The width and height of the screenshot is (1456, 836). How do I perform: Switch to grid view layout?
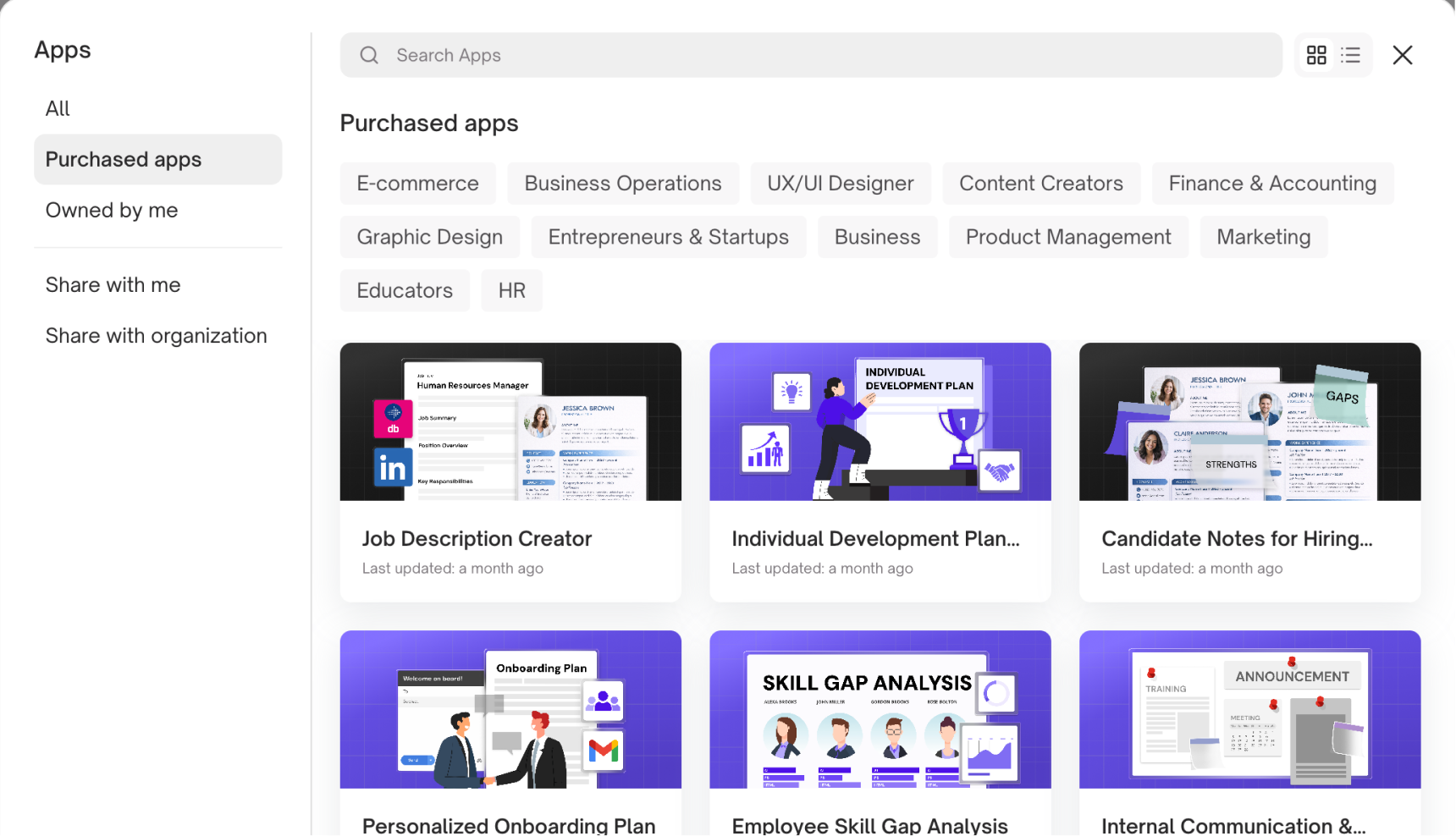[x=1316, y=55]
